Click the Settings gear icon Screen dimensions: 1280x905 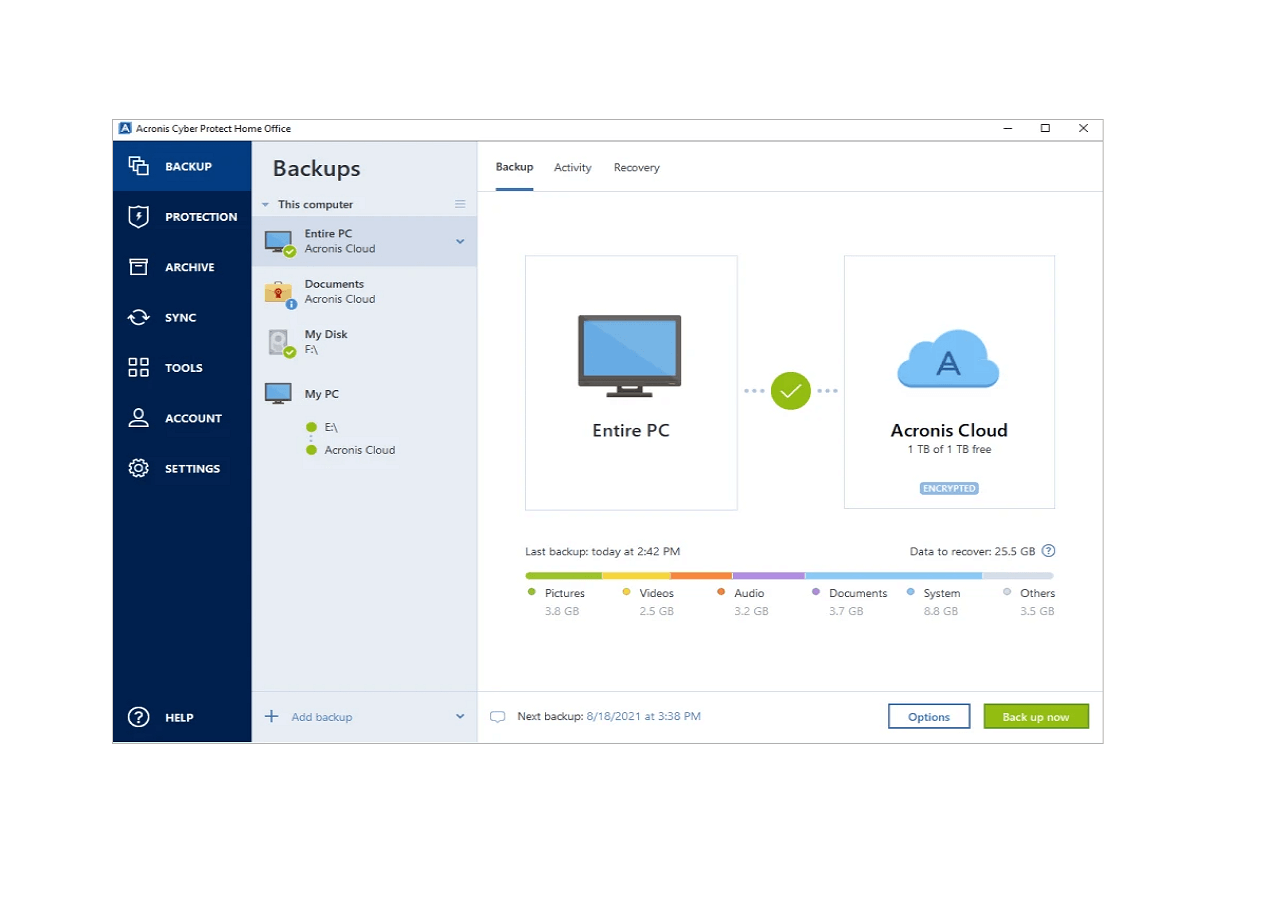coord(139,468)
